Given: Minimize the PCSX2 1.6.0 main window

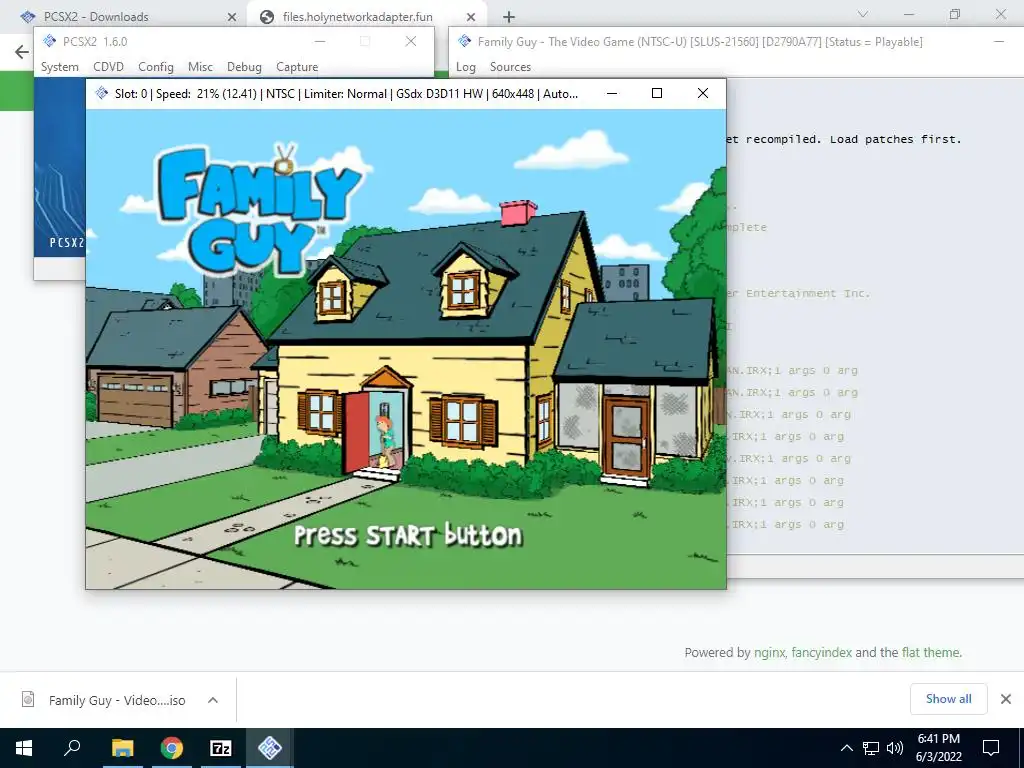Looking at the screenshot, I should pyautogui.click(x=320, y=41).
